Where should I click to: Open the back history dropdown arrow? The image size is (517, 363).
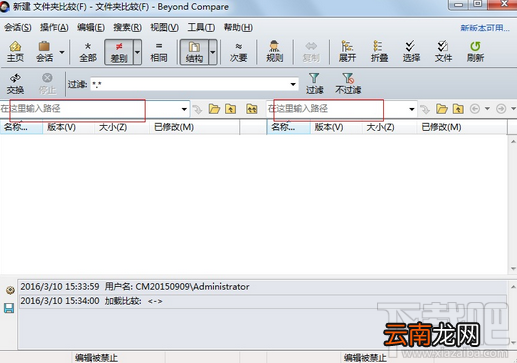coord(487,109)
